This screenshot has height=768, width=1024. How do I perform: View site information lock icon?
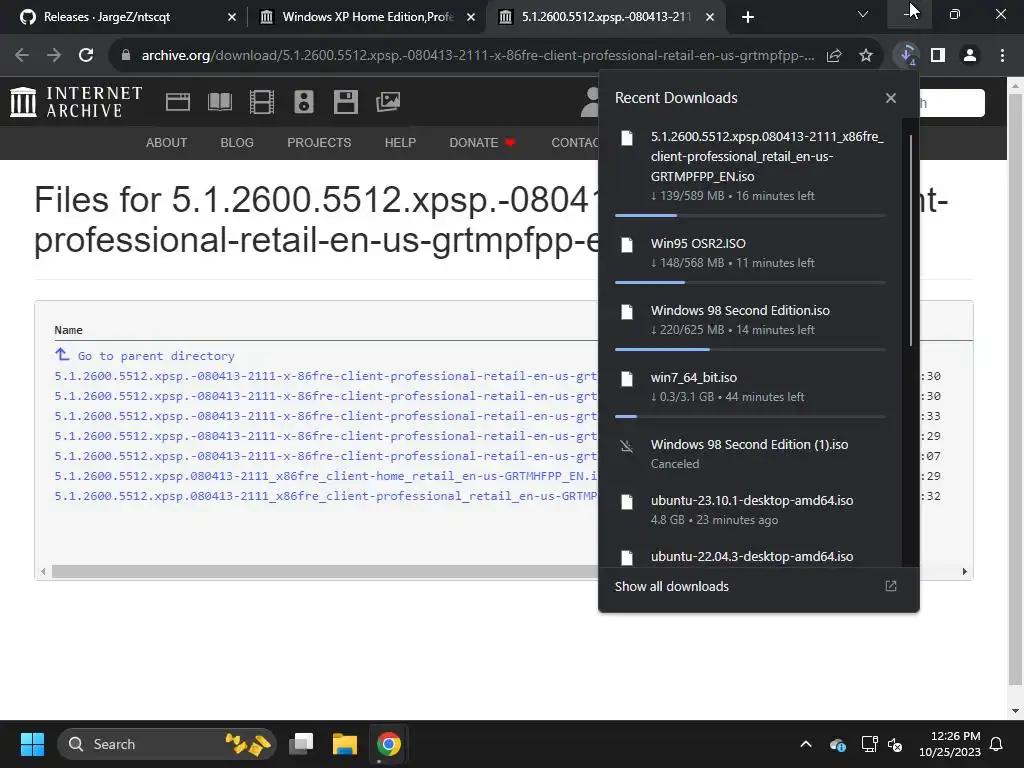point(126,56)
